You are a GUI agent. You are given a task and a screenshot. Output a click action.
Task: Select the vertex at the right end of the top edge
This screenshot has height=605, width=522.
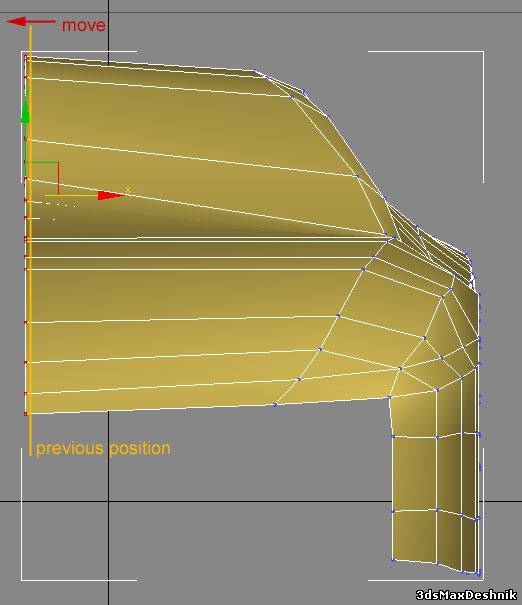[254, 71]
